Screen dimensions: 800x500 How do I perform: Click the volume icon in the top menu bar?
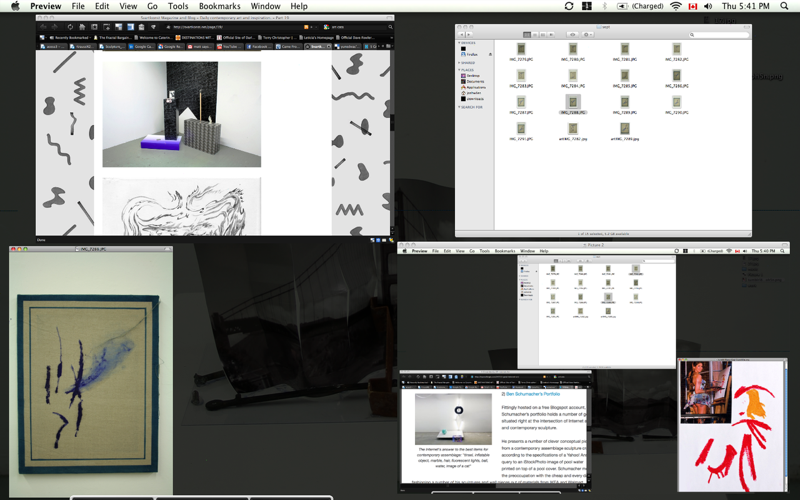[708, 6]
